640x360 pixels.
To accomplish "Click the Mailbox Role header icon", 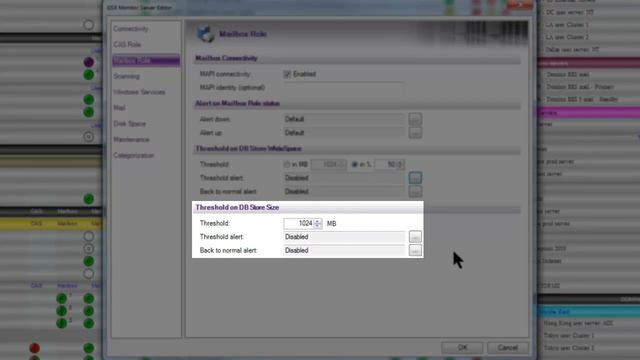I will click(205, 34).
